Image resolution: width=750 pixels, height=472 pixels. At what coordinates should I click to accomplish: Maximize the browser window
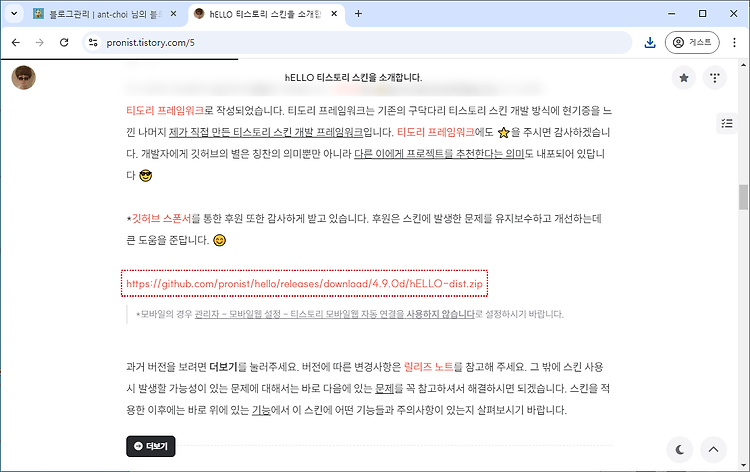point(702,13)
